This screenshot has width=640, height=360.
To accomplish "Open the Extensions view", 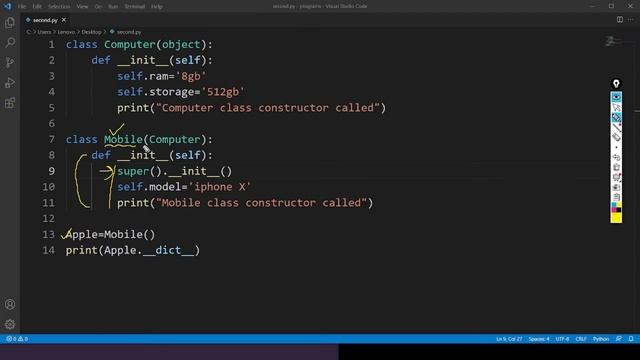I will (x=10, y=103).
